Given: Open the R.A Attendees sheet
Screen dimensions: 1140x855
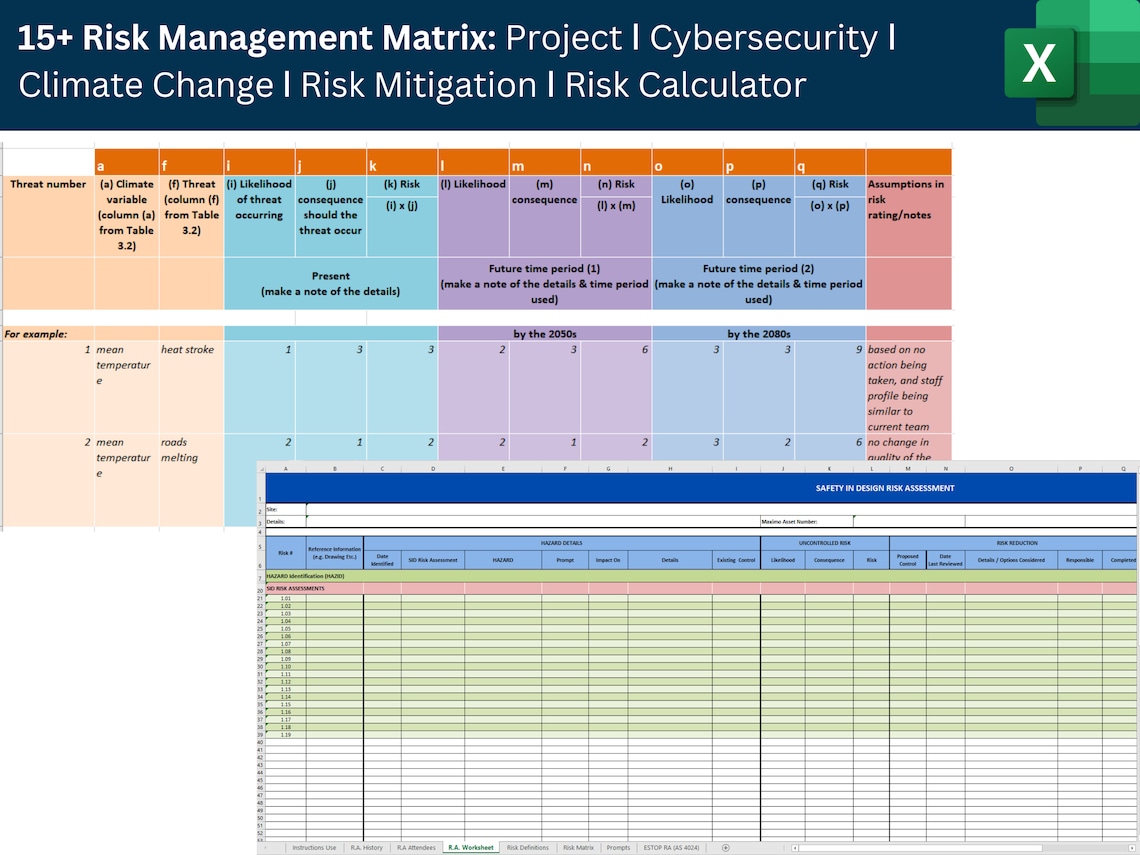Looking at the screenshot, I should click(416, 847).
